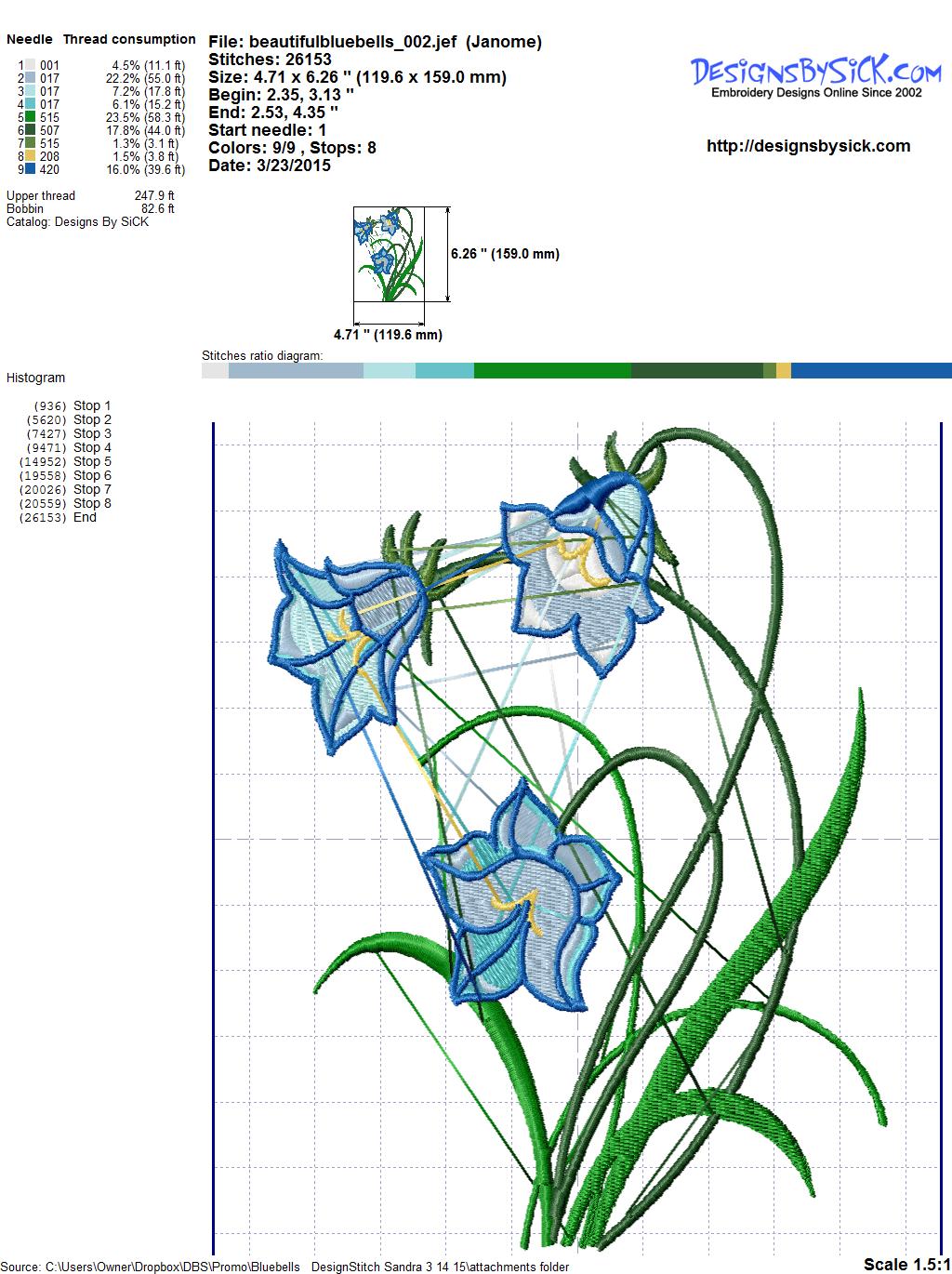The height and width of the screenshot is (1274, 952).
Task: Select the yellow segment in stitches ratio bar
Action: tap(784, 370)
